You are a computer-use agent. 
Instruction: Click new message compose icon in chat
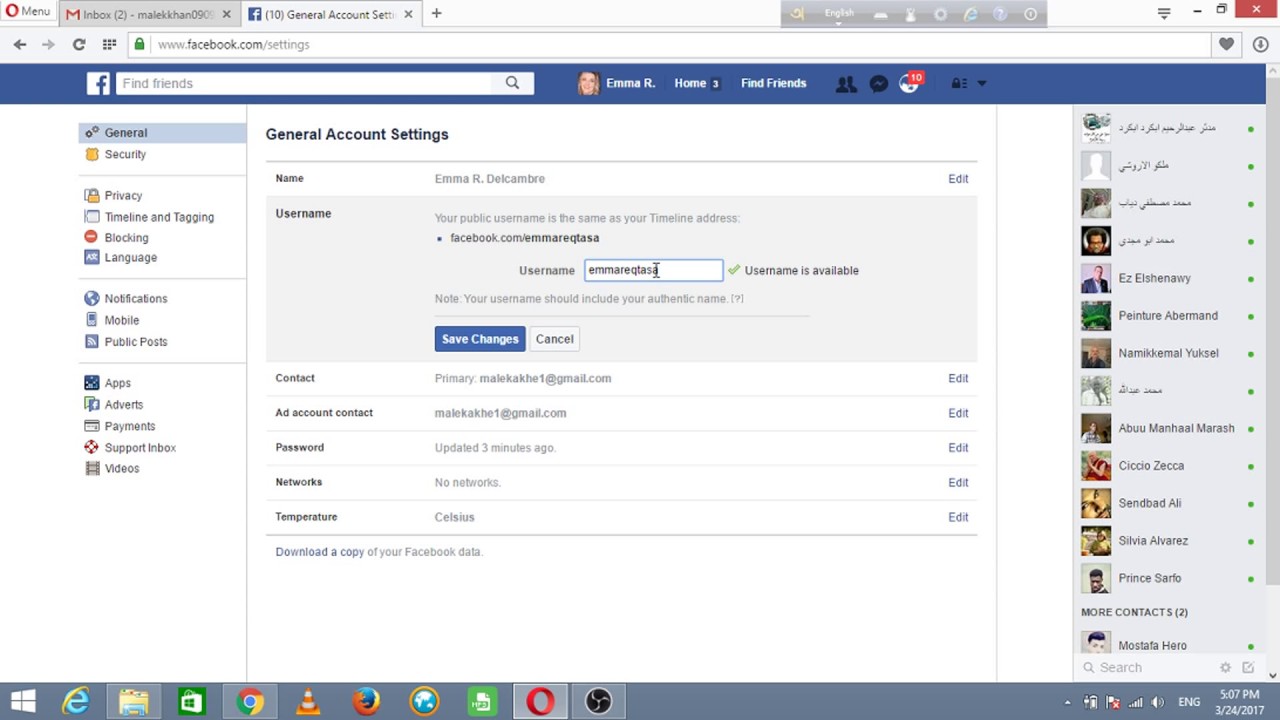point(1248,668)
